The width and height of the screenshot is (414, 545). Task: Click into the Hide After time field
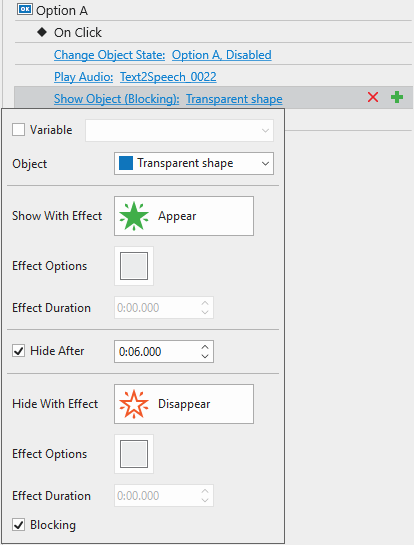click(x=157, y=352)
